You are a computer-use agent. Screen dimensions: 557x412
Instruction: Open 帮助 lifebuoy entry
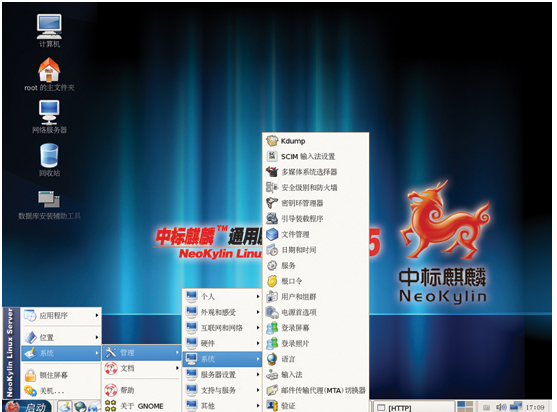pos(141,390)
